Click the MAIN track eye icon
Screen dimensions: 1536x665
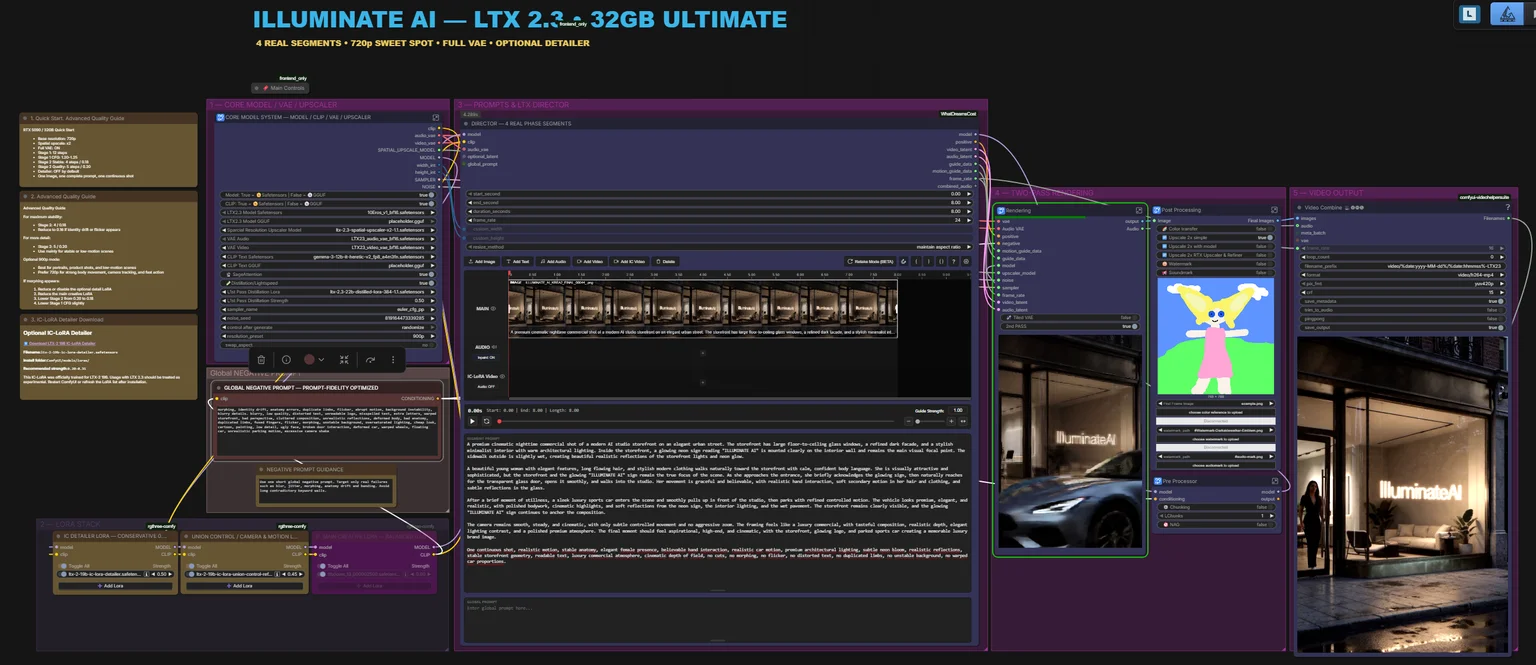(x=493, y=308)
